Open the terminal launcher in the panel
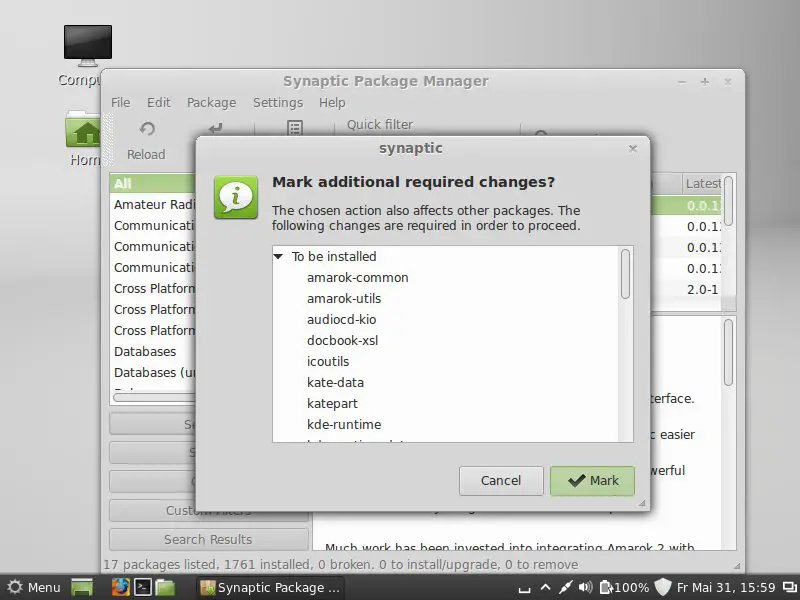800x600 pixels. [x=143, y=587]
